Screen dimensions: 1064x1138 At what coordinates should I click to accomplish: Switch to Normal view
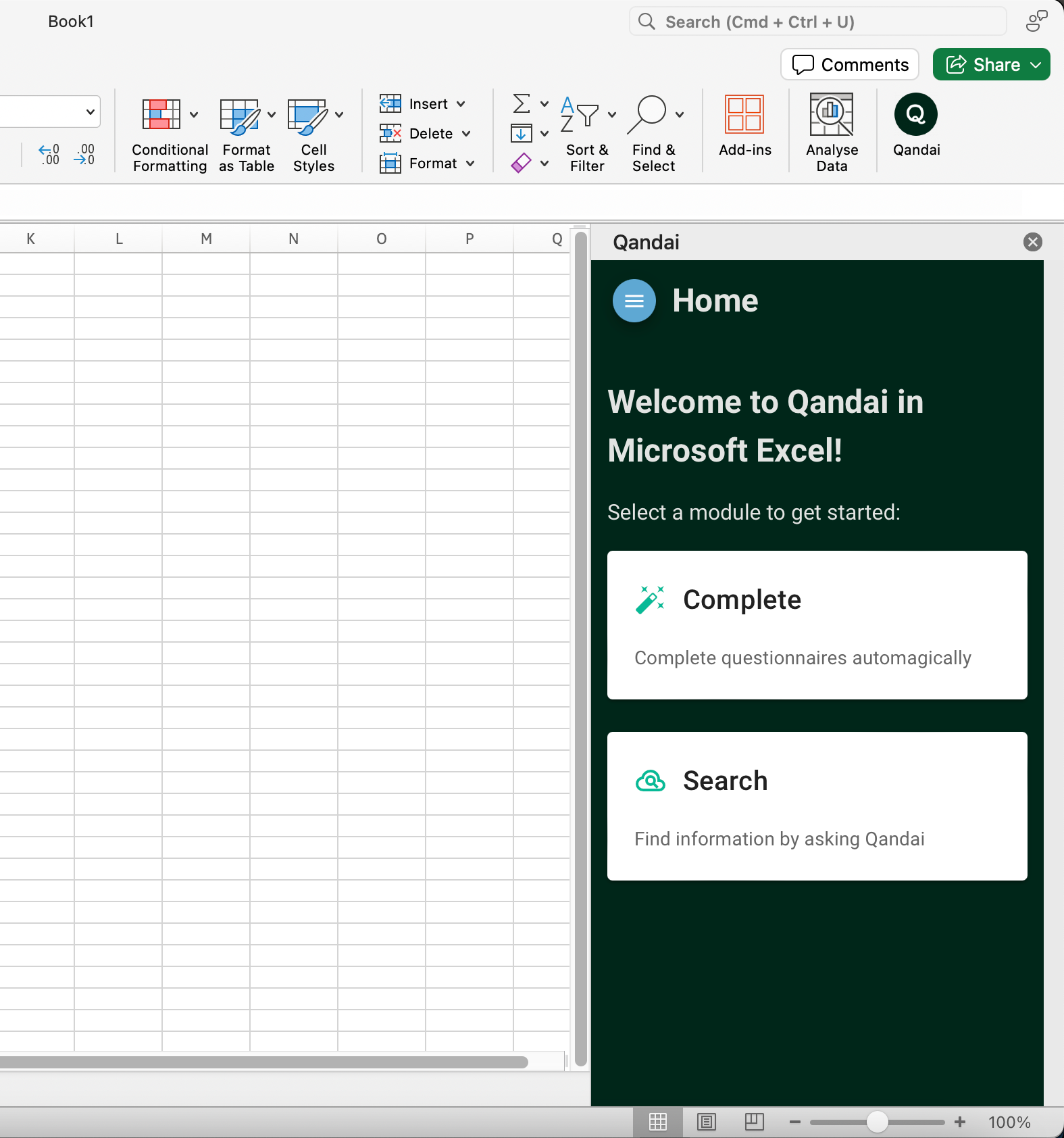click(x=658, y=1122)
